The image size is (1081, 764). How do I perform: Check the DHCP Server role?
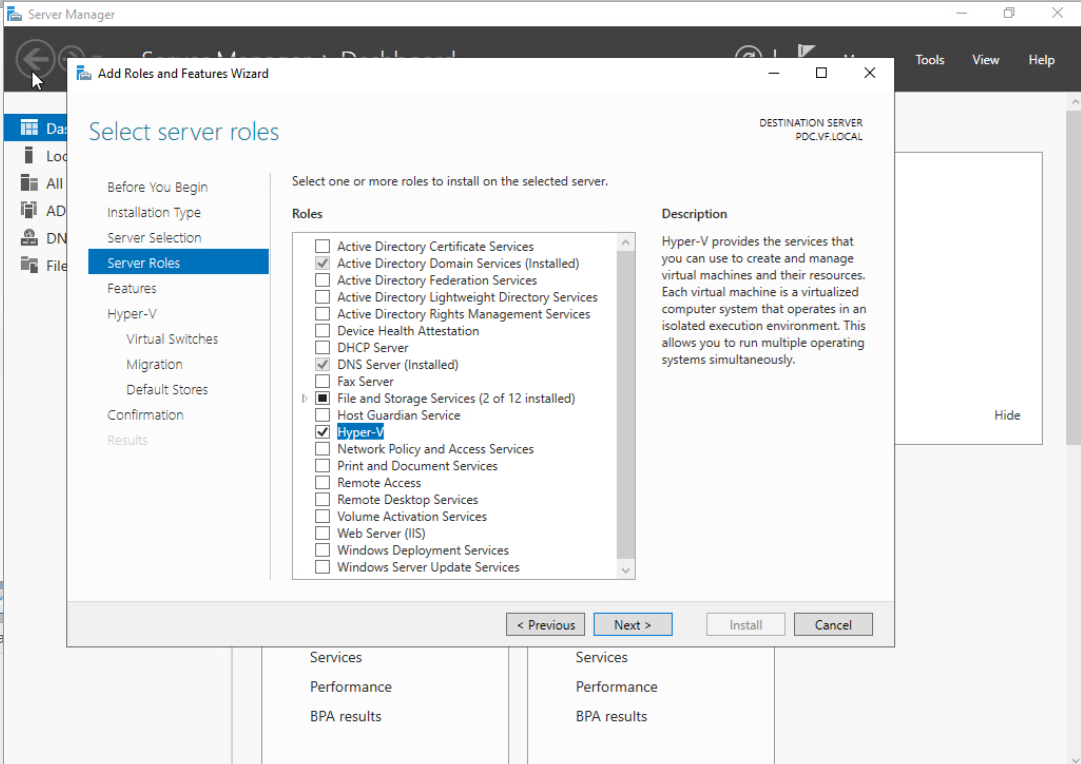click(x=322, y=347)
